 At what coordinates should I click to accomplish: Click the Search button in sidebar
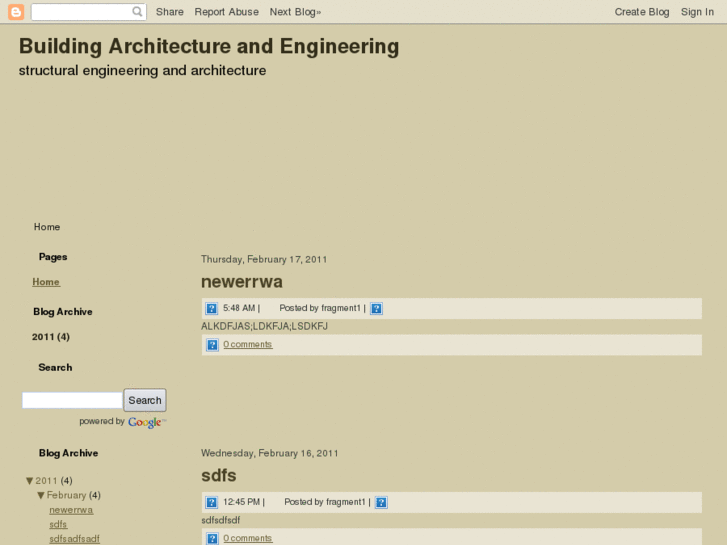pyautogui.click(x=145, y=400)
